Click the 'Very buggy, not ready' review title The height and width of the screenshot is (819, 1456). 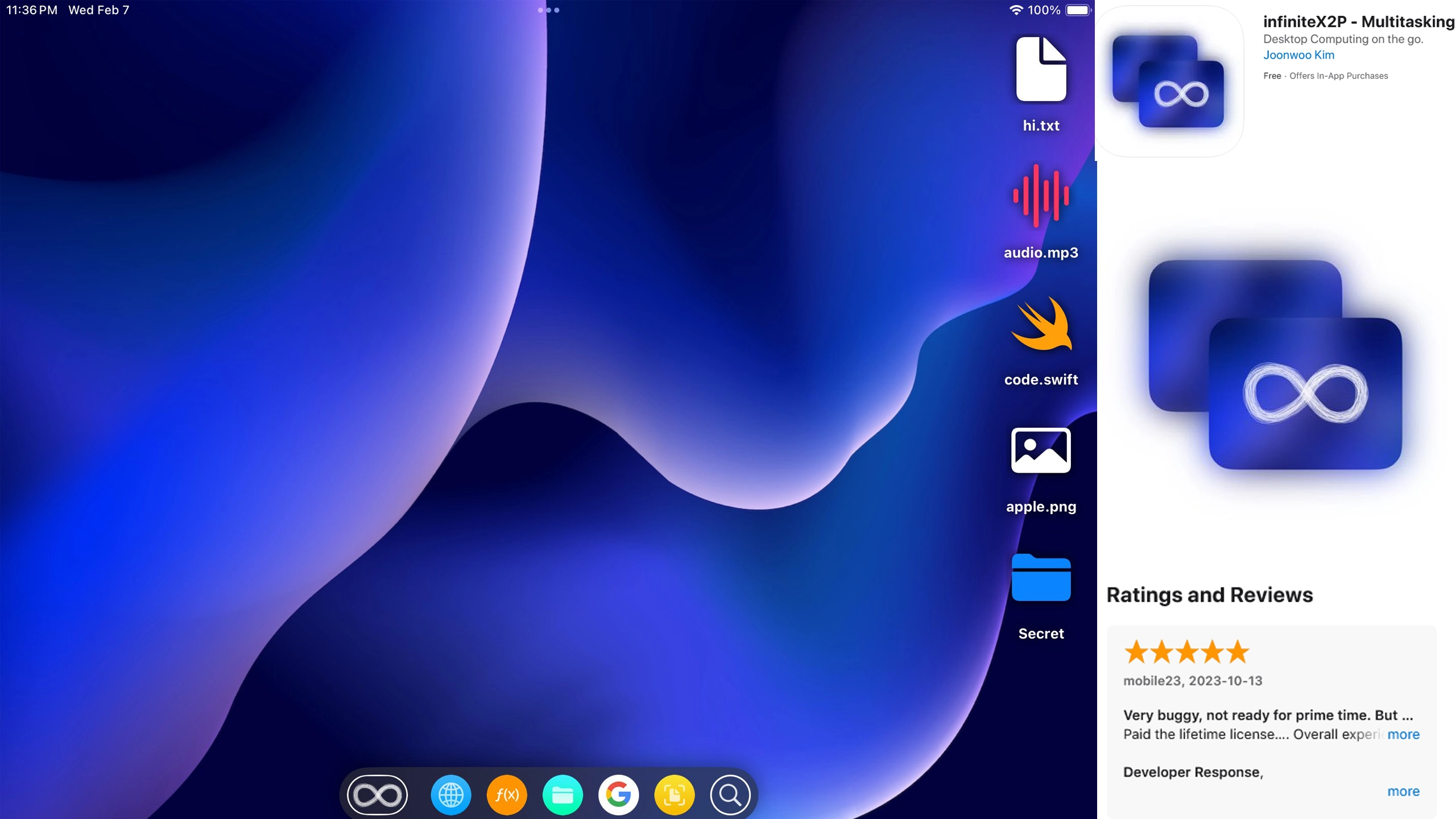point(1268,715)
